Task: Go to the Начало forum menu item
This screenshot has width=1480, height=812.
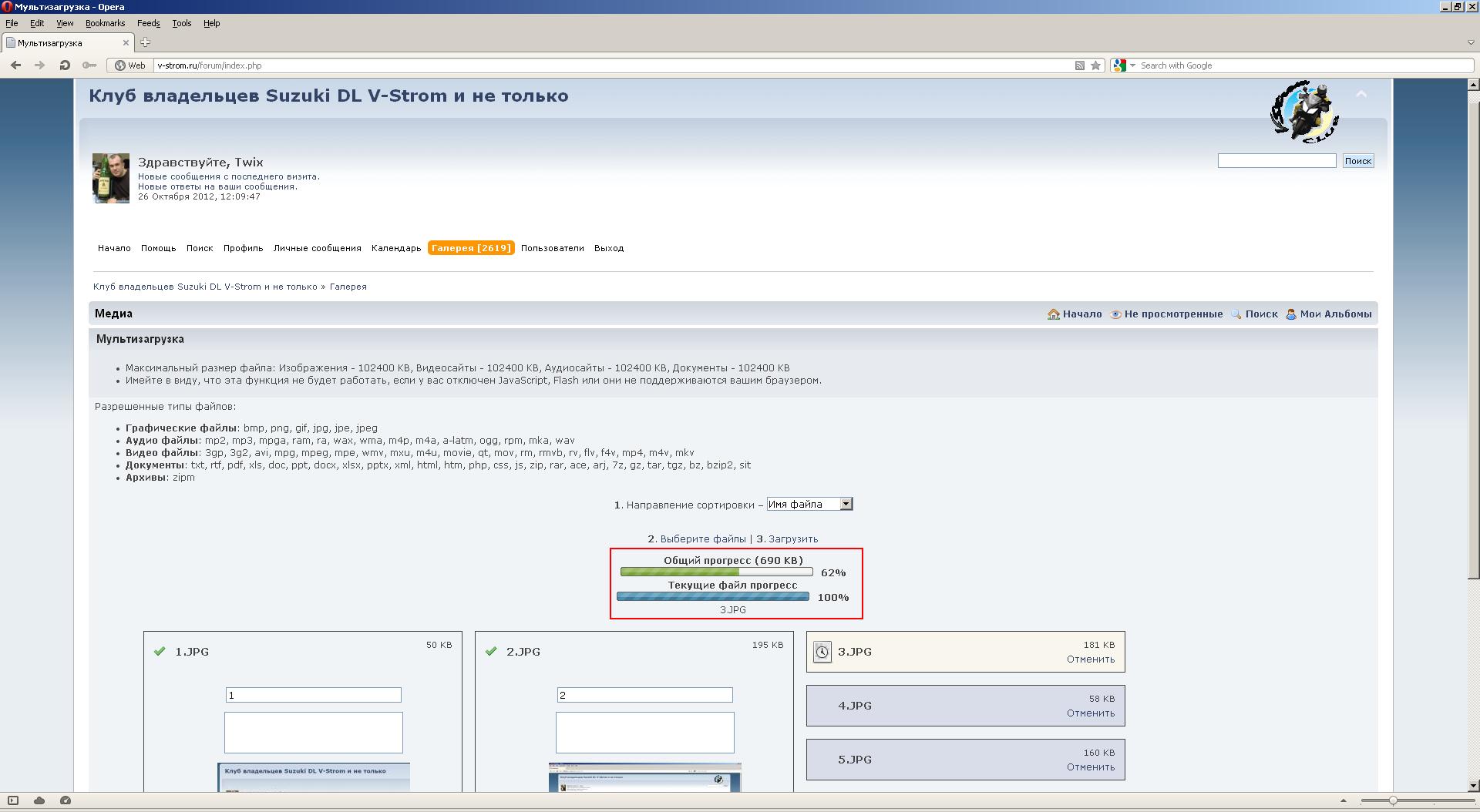Action: tap(114, 248)
